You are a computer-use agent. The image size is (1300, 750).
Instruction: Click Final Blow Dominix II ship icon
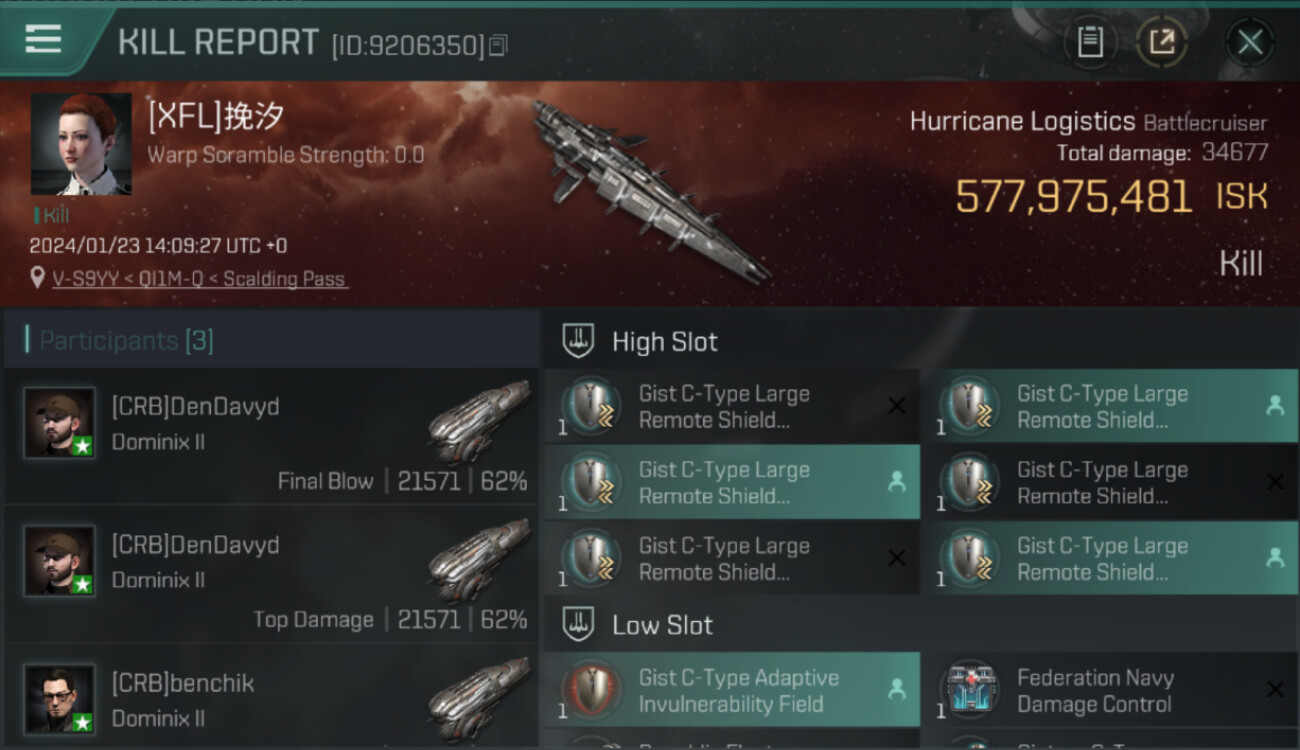[480, 422]
